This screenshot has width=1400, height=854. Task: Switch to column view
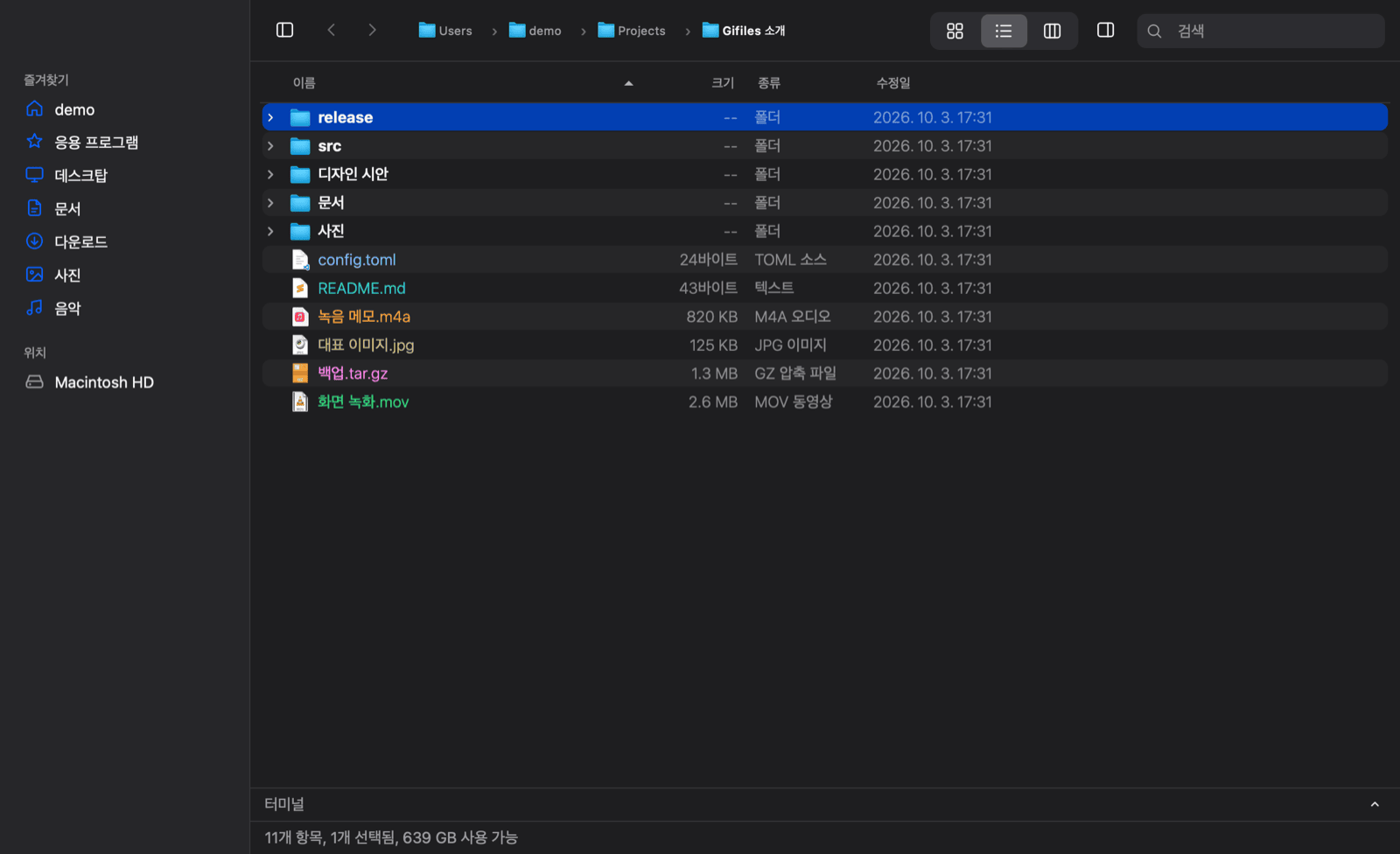(1052, 31)
